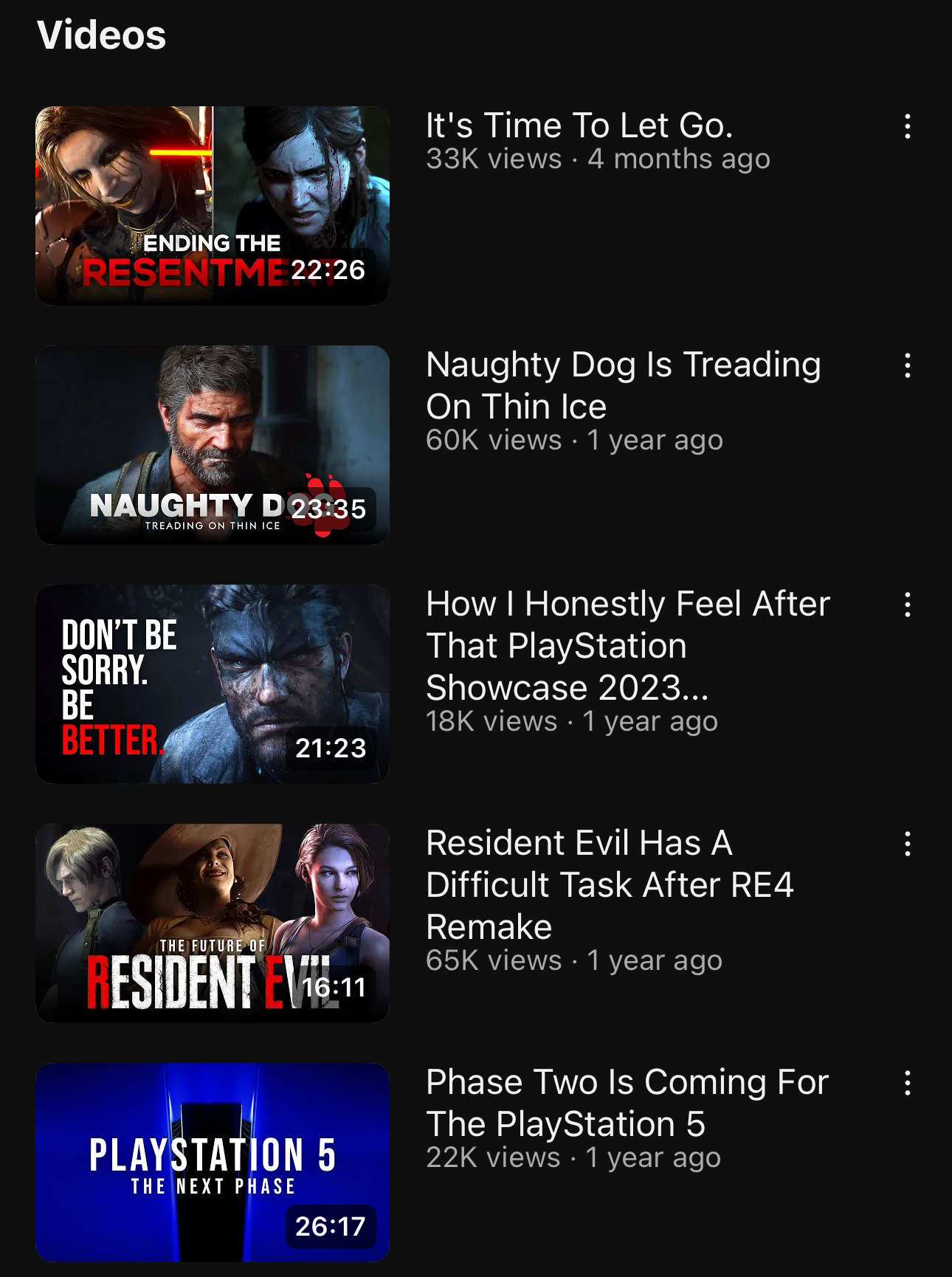Open three-dot menu for Resident Evil video
The height and width of the screenshot is (1277, 952).
point(907,844)
